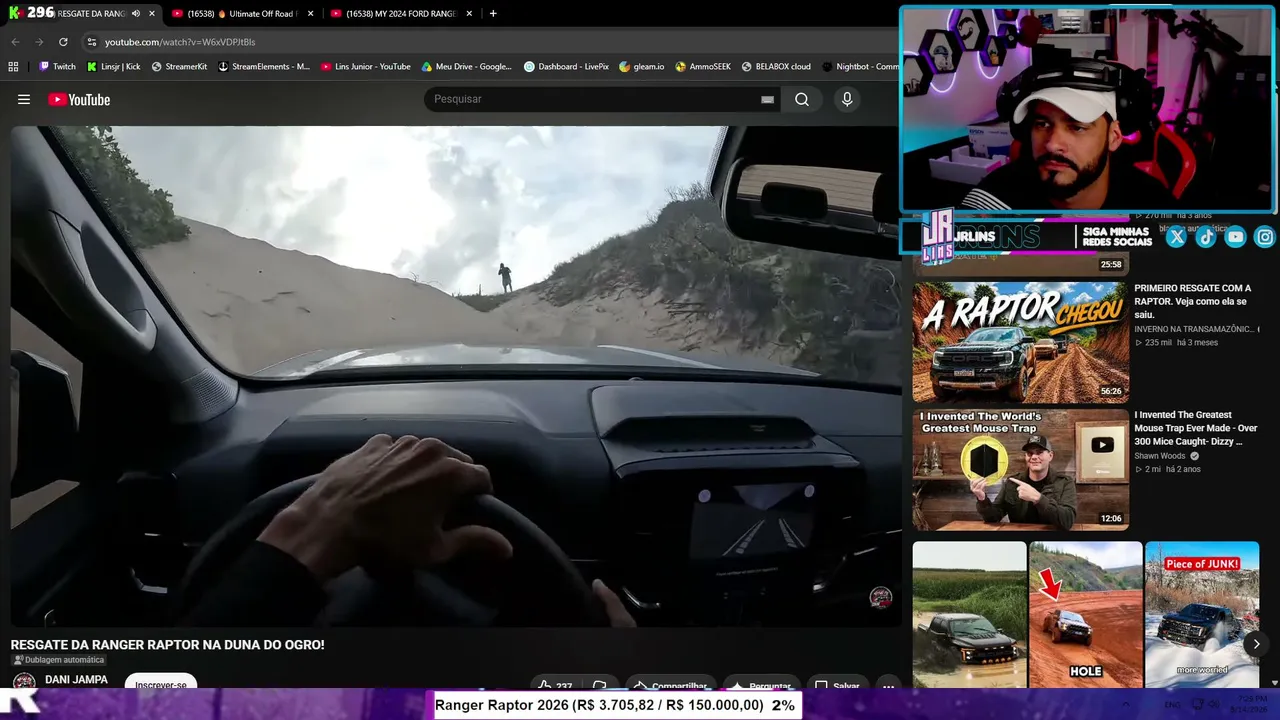Click the Ranger Raptor 2026 donation goal bar

616,705
